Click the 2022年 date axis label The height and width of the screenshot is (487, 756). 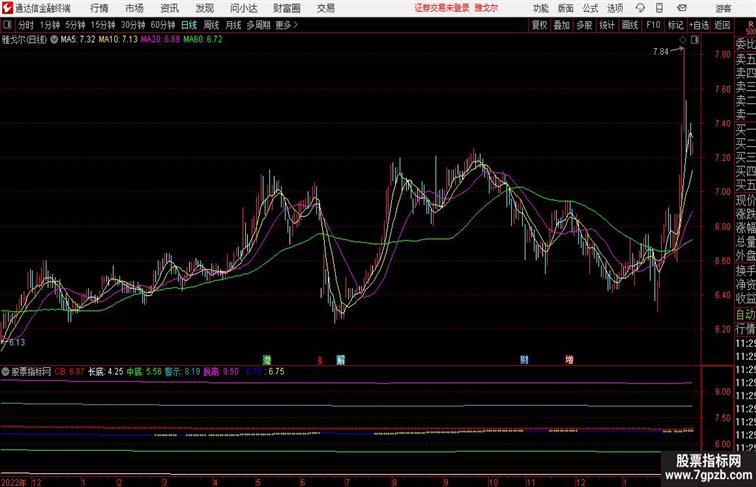[14, 482]
